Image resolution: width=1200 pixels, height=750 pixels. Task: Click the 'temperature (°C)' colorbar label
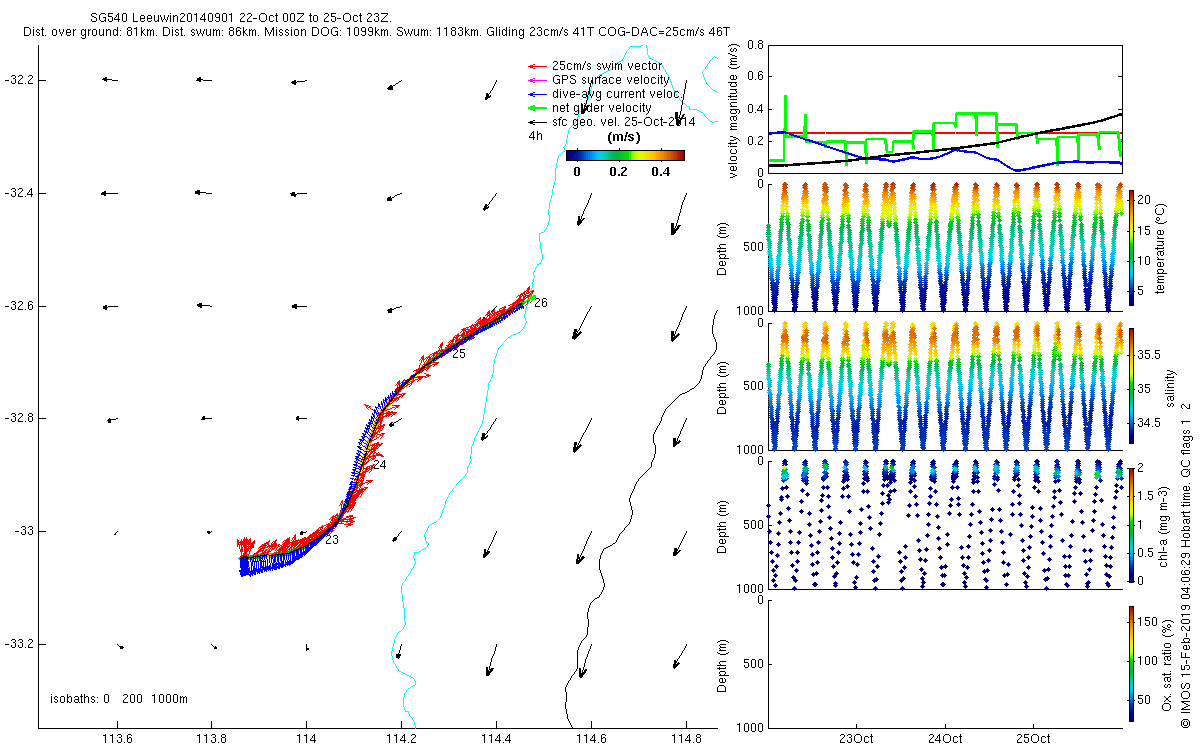[x=1161, y=249]
